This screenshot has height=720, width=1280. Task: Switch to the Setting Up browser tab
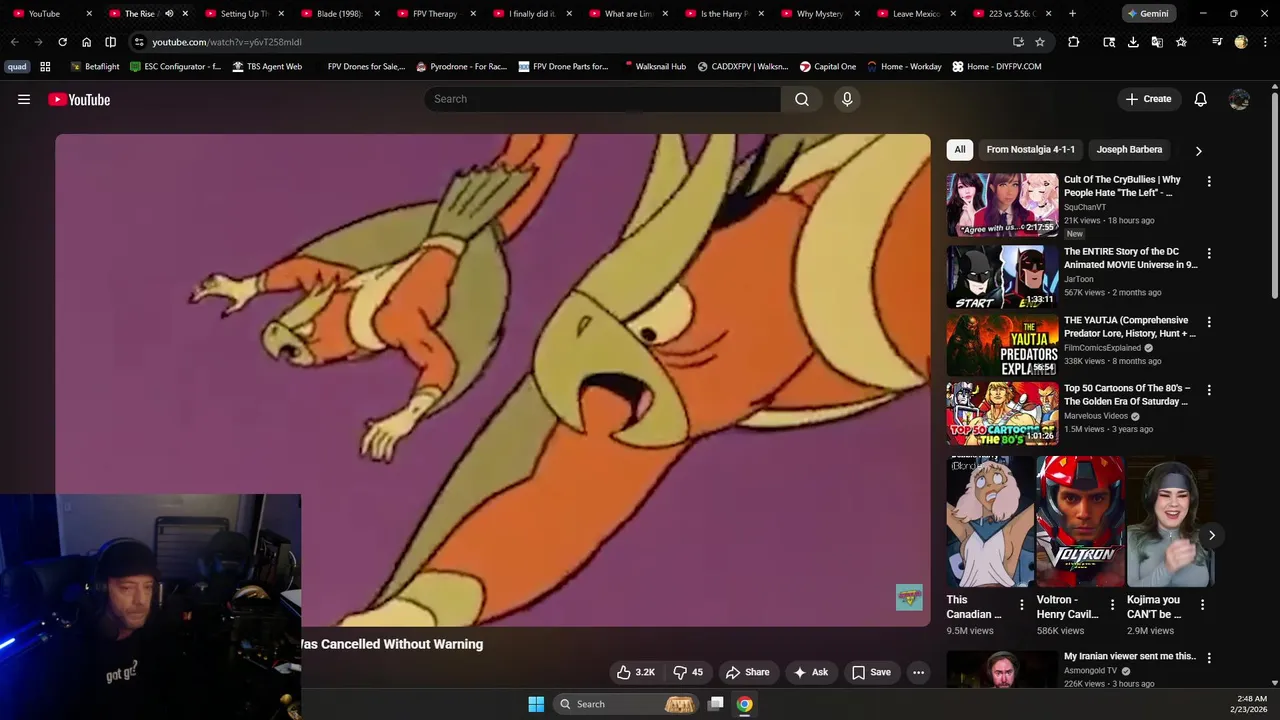pos(245,14)
